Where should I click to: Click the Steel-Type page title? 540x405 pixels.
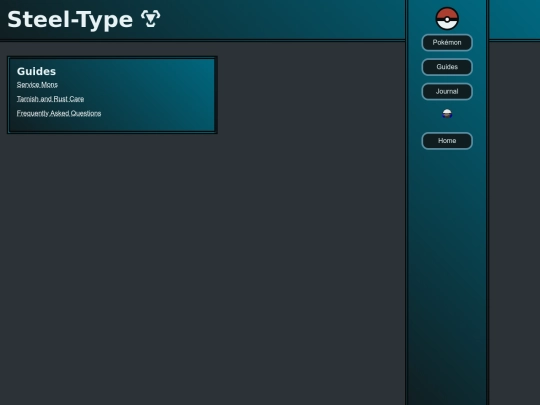(x=70, y=19)
